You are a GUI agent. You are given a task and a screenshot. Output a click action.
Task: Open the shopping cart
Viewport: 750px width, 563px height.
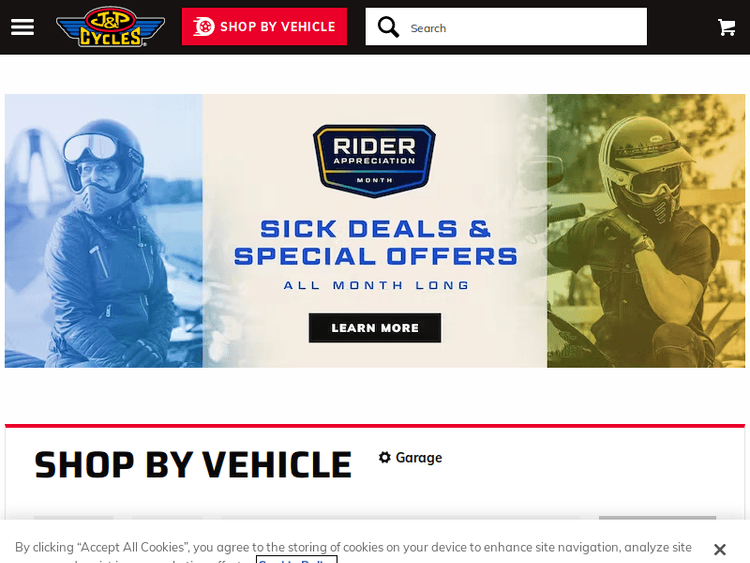tap(727, 27)
